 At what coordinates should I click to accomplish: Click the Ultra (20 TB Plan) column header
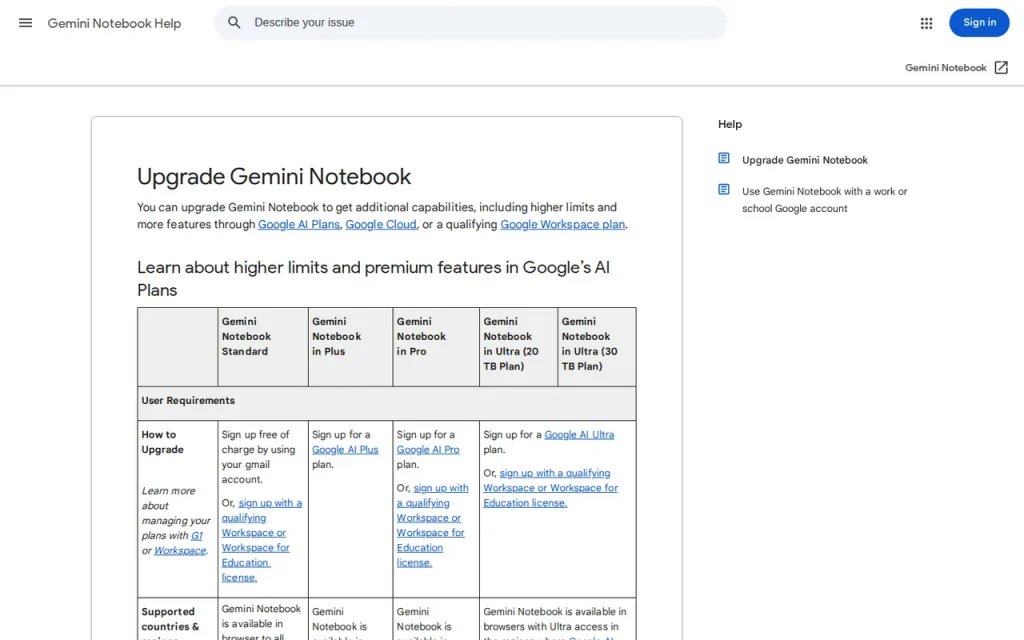click(x=519, y=347)
